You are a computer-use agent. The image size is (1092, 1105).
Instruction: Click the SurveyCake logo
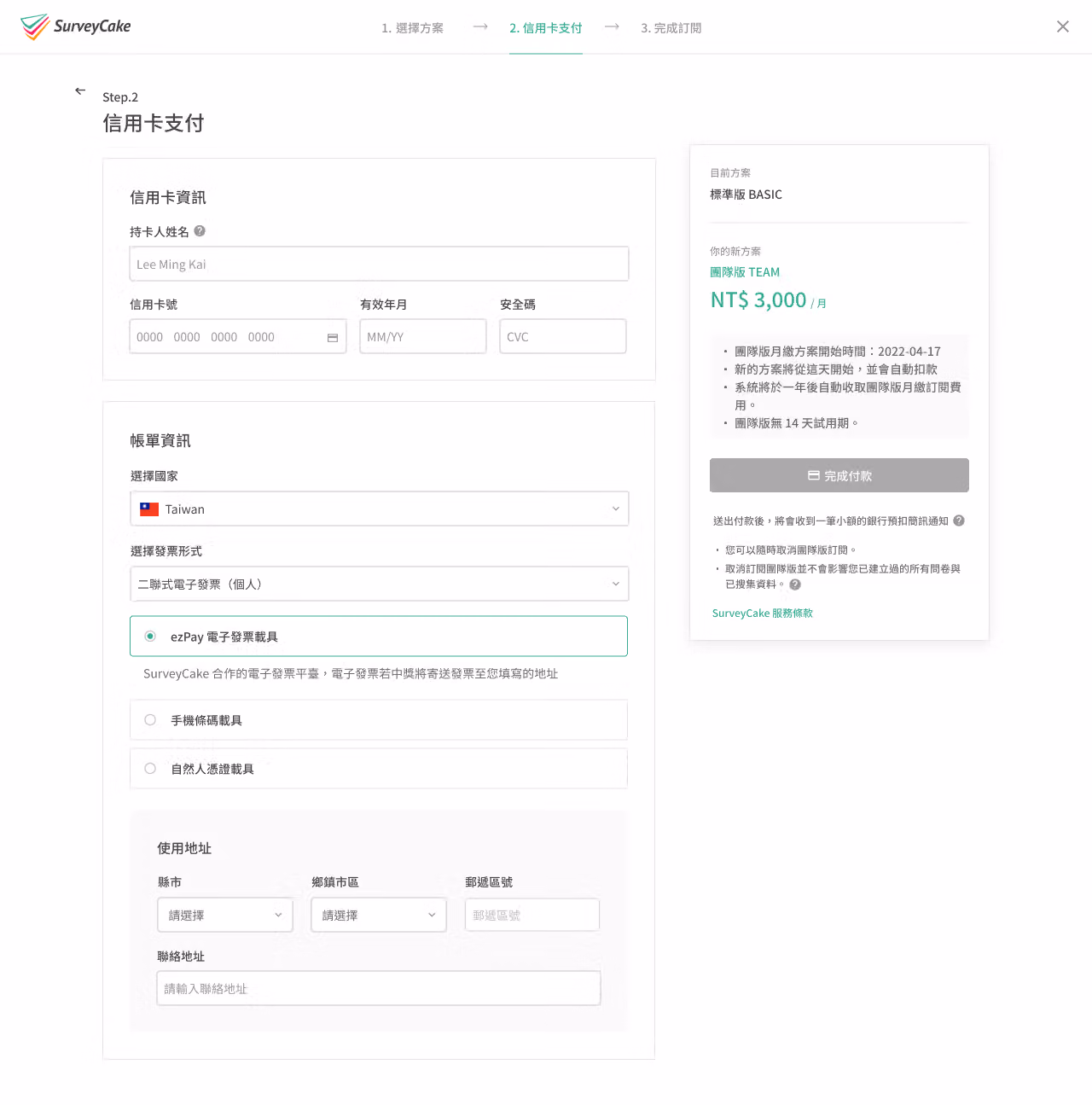(76, 26)
